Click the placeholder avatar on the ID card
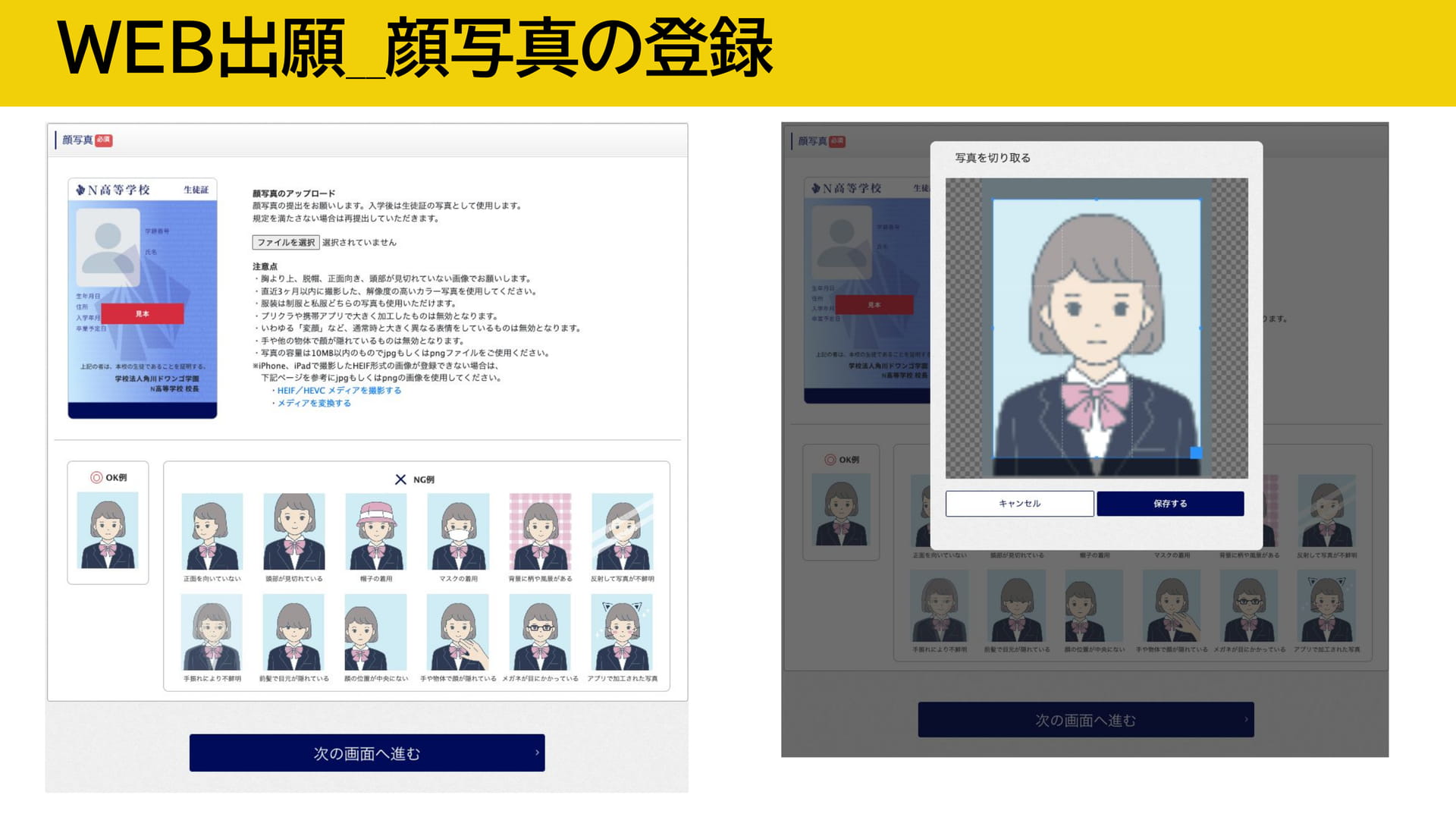The image size is (1456, 814). [x=108, y=248]
